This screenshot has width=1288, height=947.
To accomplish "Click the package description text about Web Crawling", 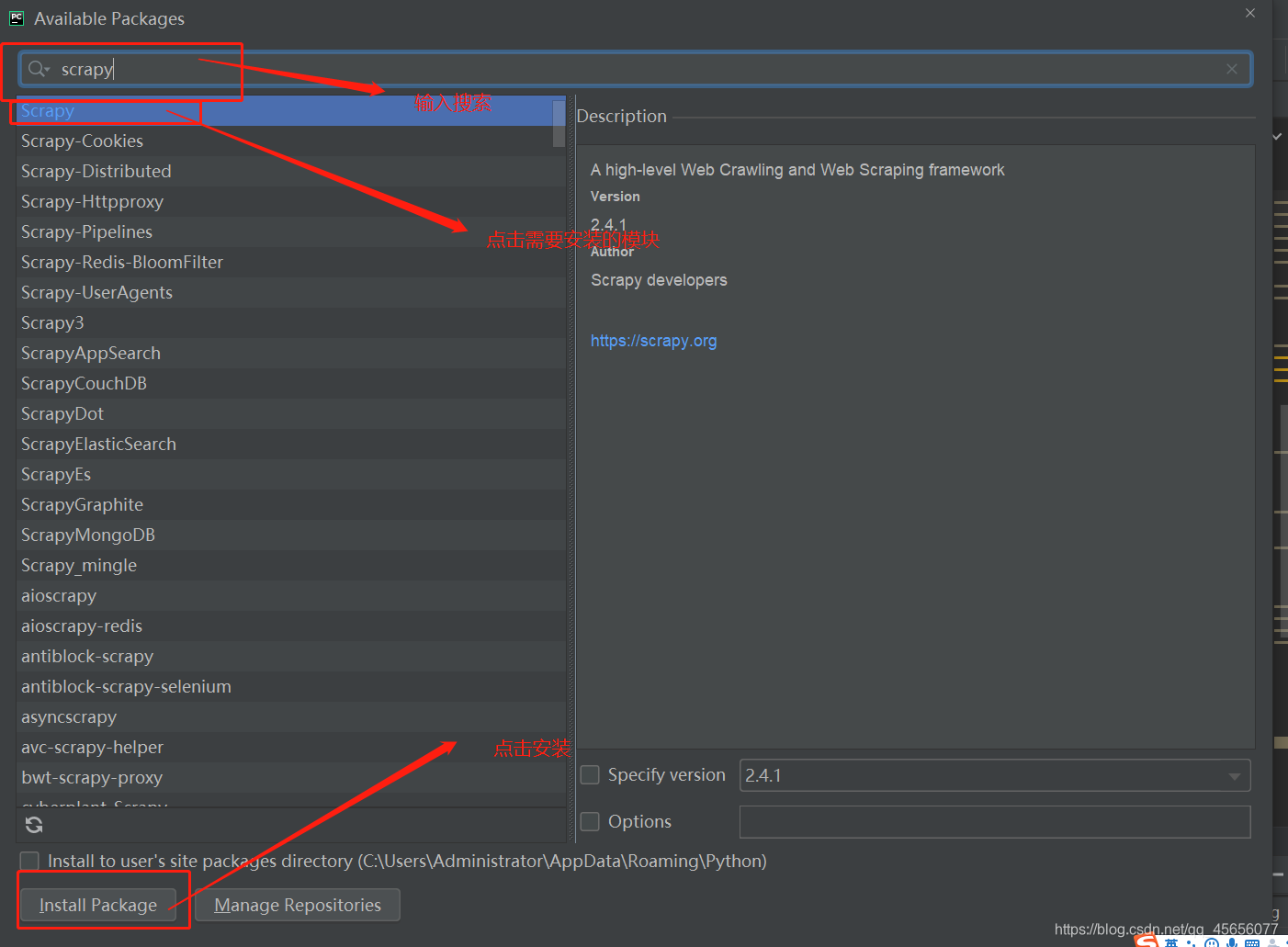I will click(x=797, y=170).
